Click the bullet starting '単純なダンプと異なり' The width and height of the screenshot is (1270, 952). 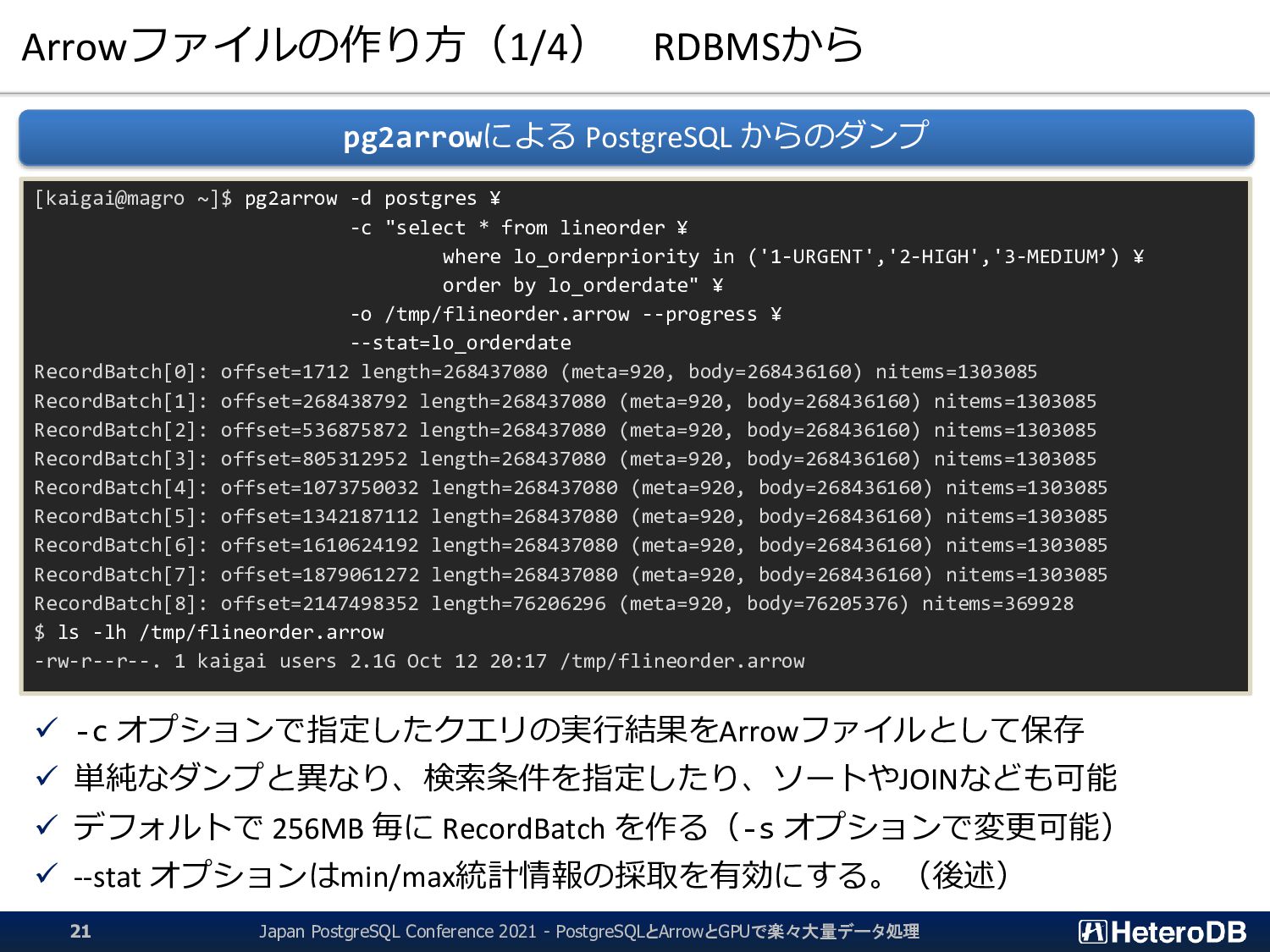(595, 778)
